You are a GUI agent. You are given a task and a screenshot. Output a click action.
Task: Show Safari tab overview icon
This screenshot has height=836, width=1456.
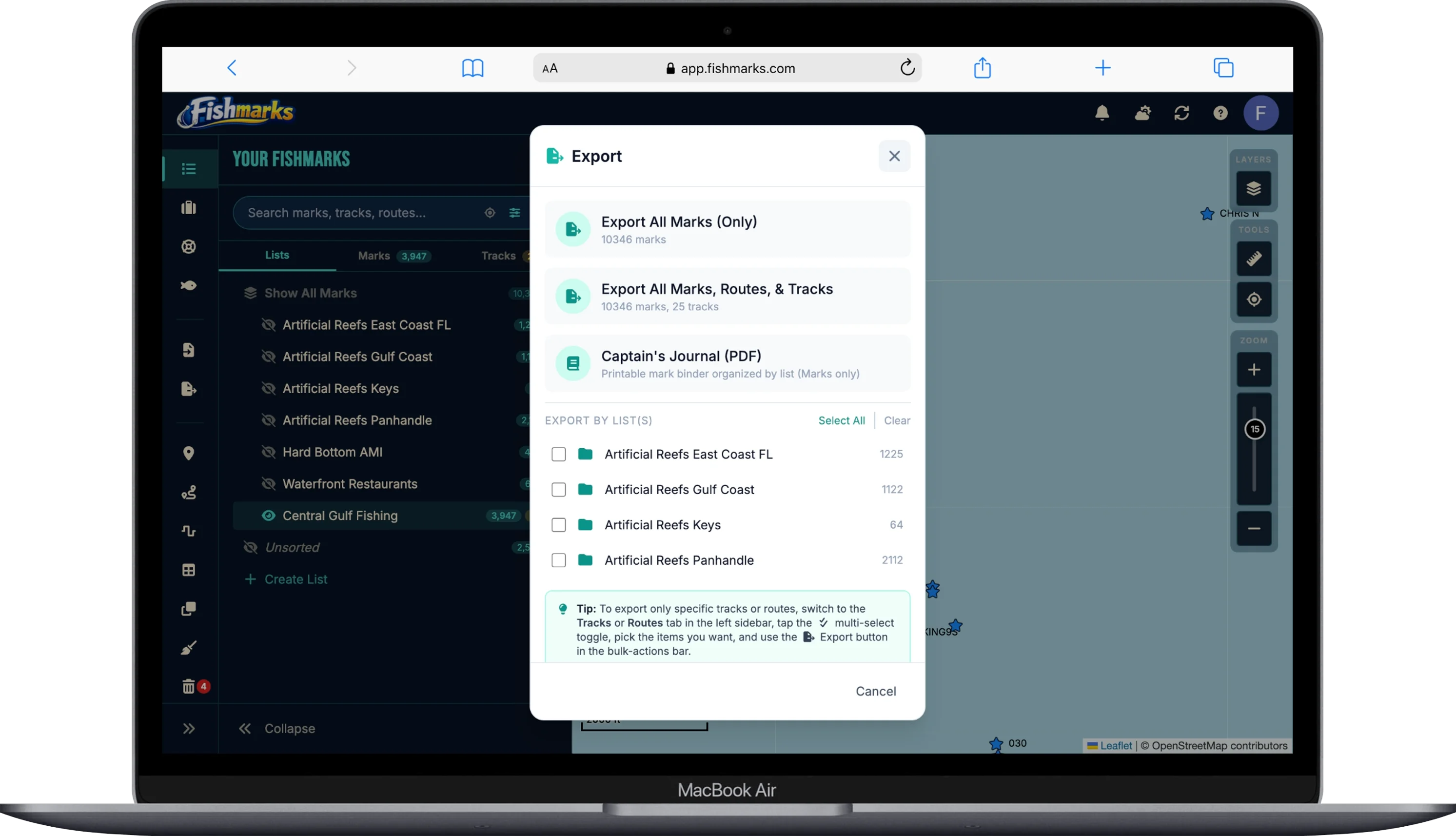click(1223, 68)
